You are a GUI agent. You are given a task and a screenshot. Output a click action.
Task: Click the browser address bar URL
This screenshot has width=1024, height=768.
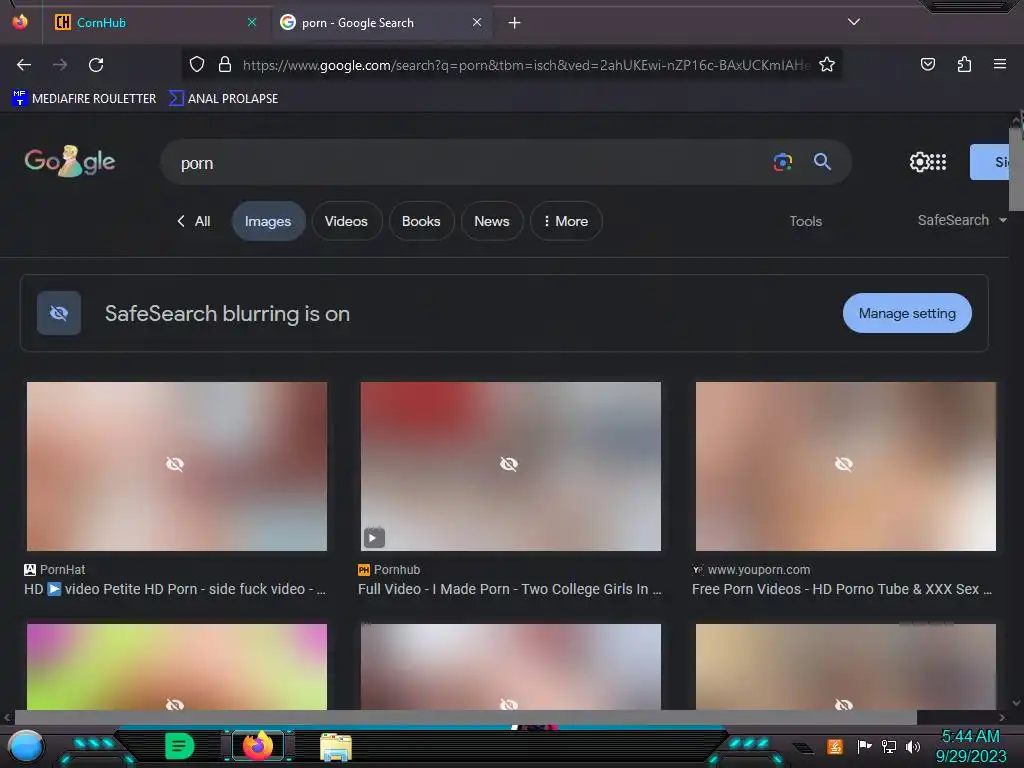point(526,65)
